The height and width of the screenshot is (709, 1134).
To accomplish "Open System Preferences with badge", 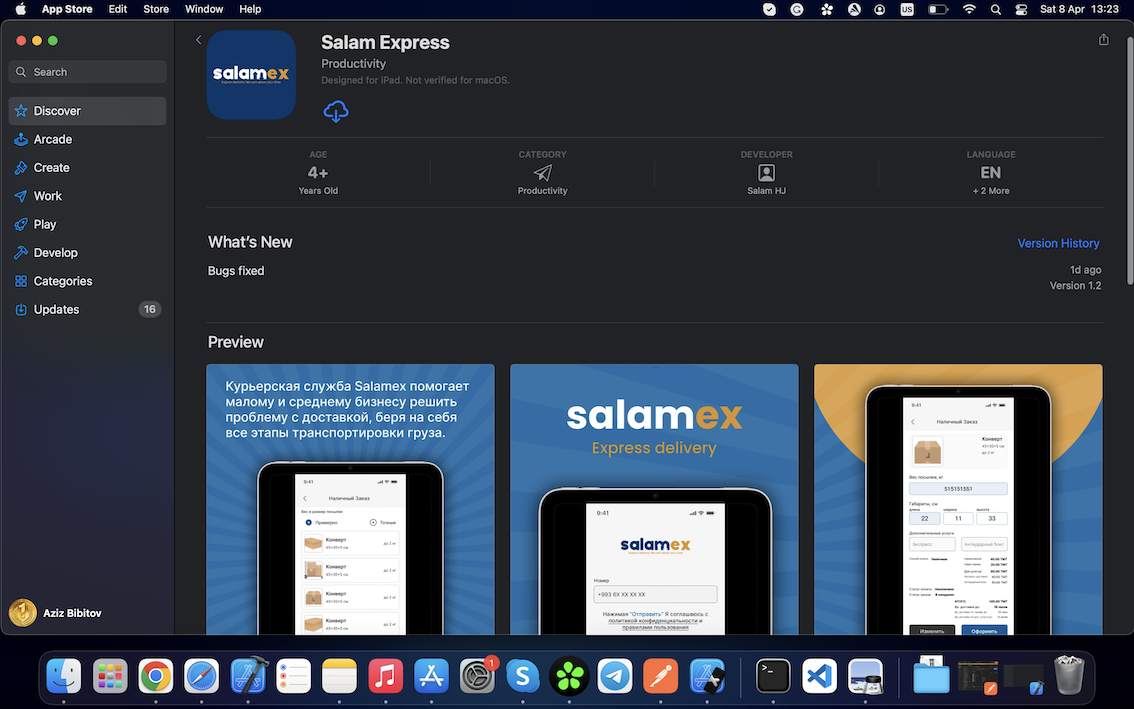I will coord(477,676).
